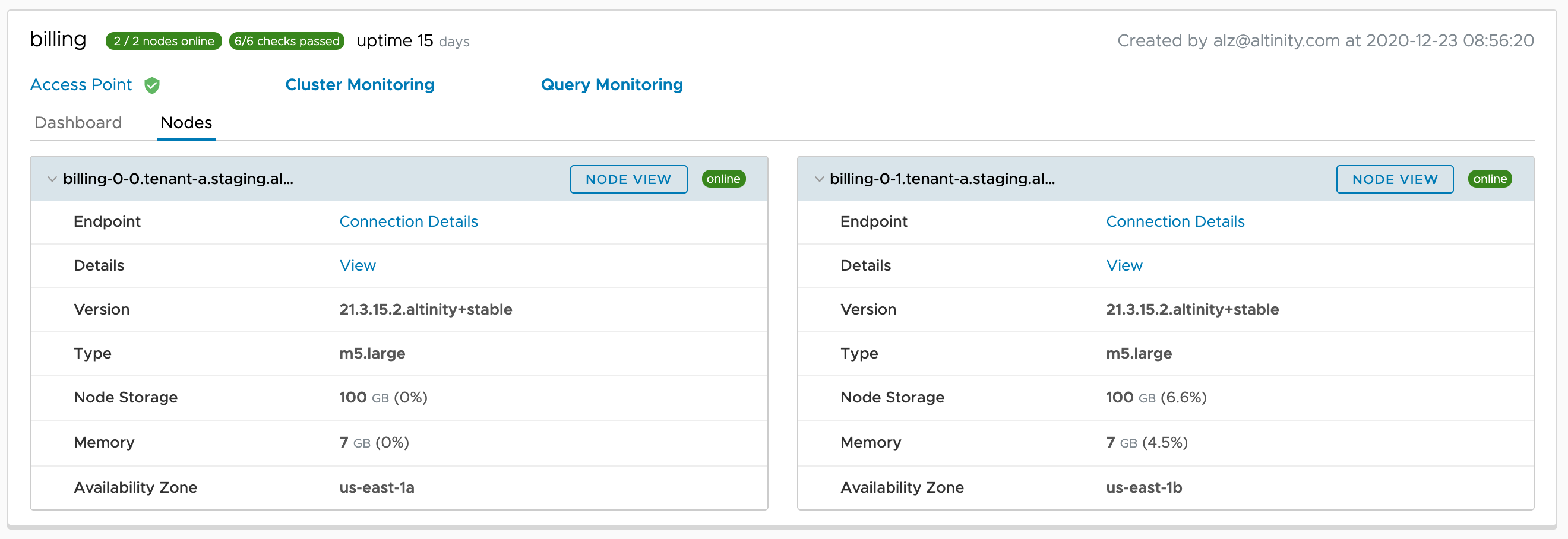Click version 21.3.15.2.altinity+stable of billing-0-1
1568x539 pixels.
click(1193, 310)
